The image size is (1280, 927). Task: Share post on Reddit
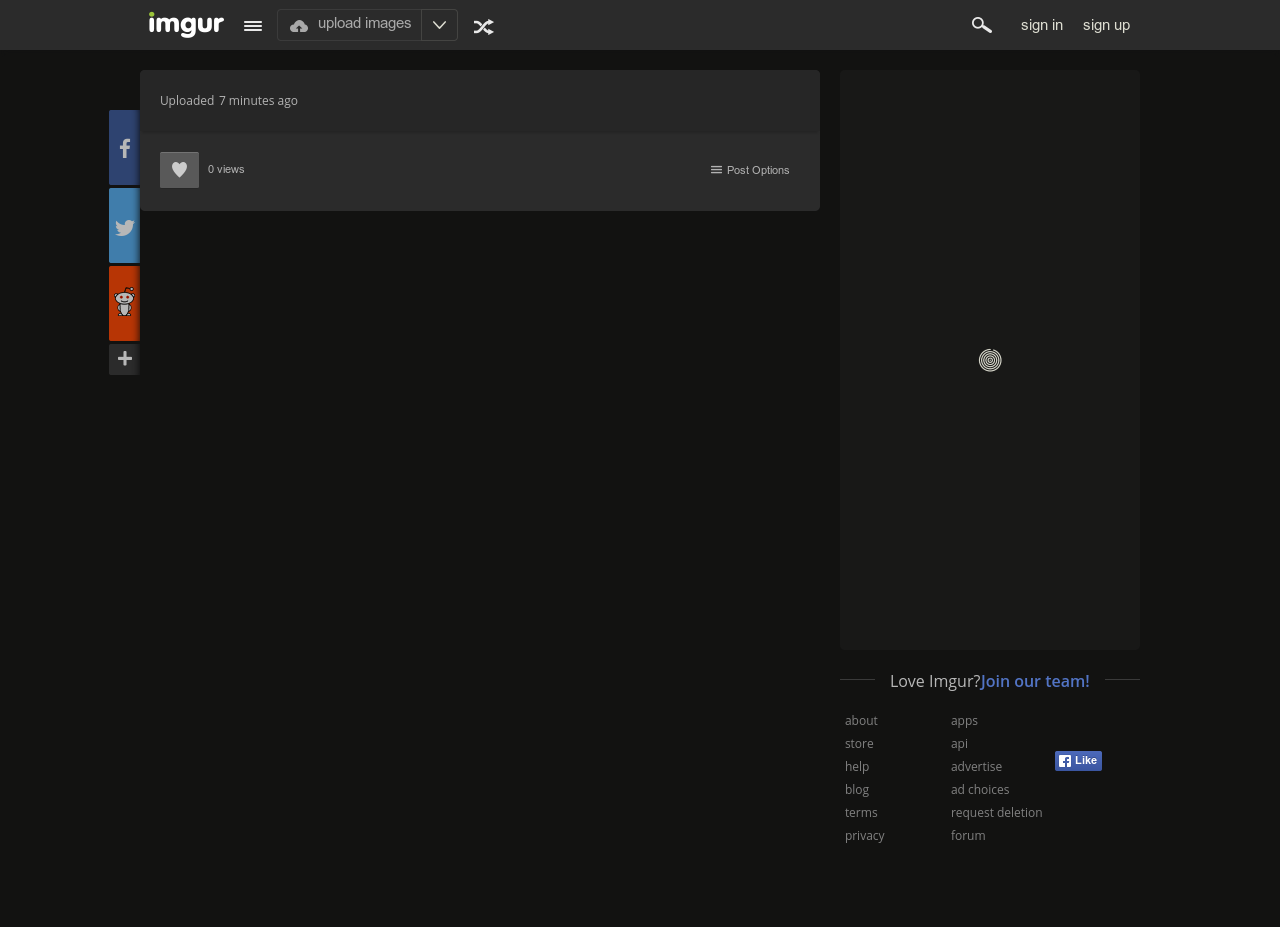(x=124, y=304)
